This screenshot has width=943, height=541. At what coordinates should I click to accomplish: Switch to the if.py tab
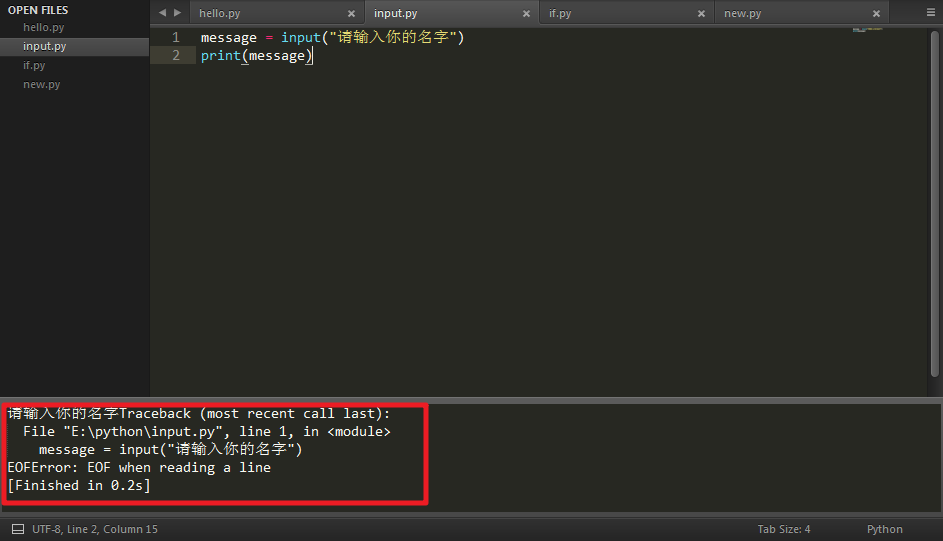pos(559,14)
